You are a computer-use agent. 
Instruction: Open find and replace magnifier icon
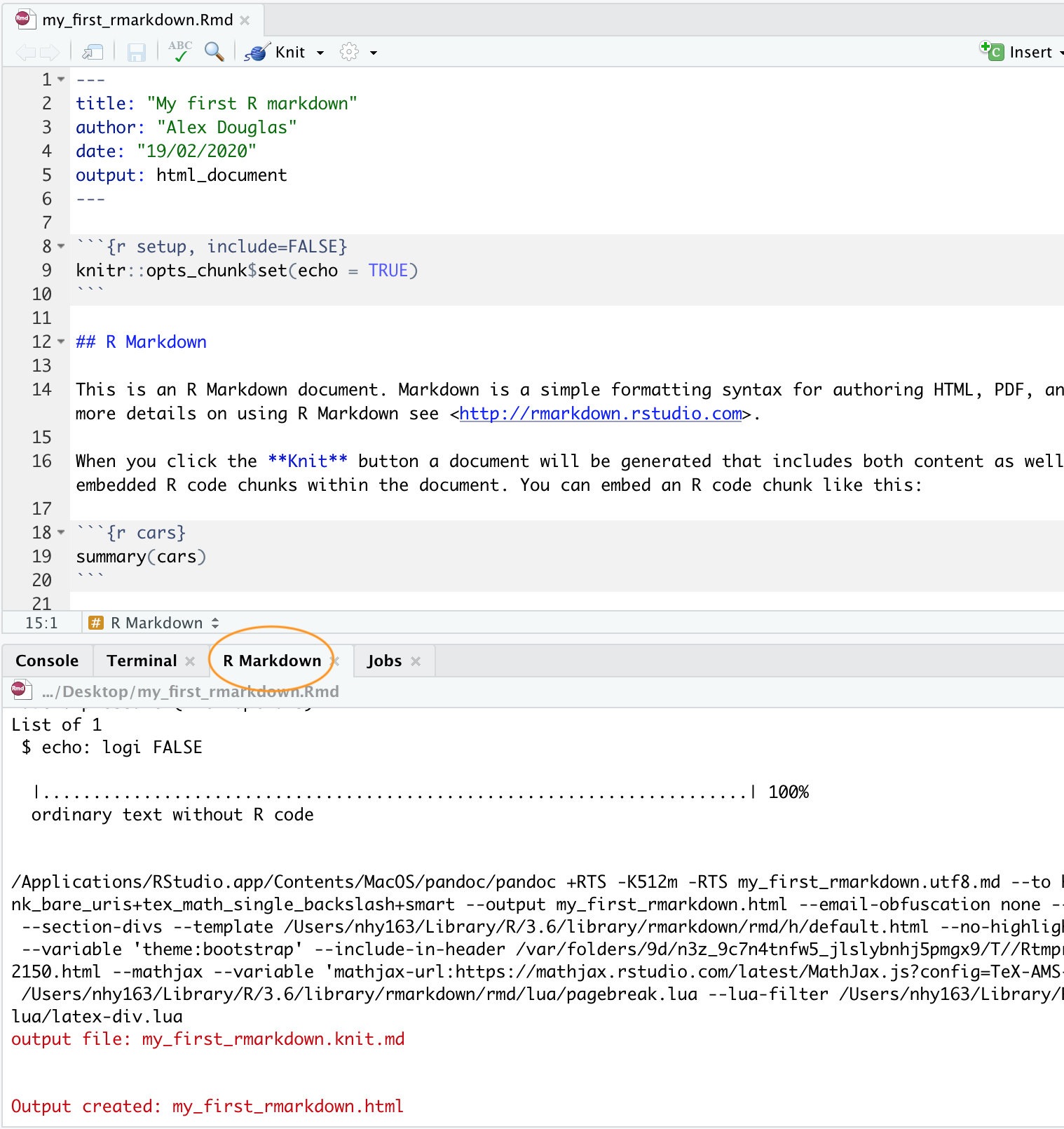click(x=214, y=51)
